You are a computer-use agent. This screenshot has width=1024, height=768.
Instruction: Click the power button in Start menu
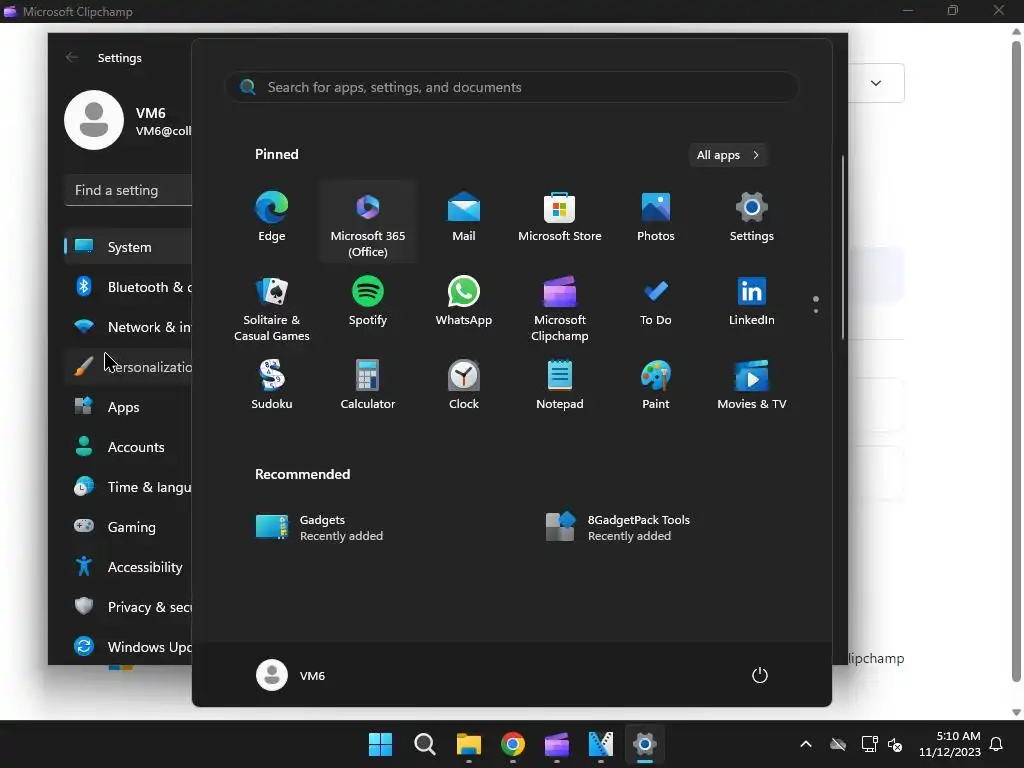pos(760,675)
